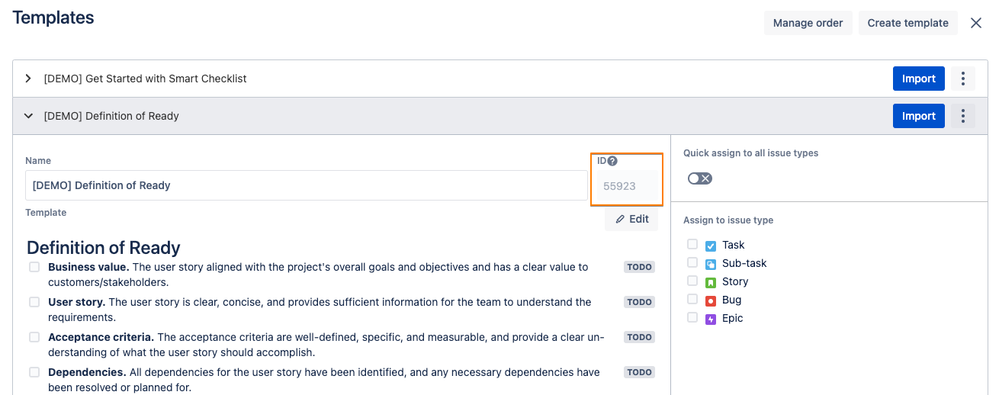
Task: Open TODO status of Acceptance criteria item
Action: [639, 337]
